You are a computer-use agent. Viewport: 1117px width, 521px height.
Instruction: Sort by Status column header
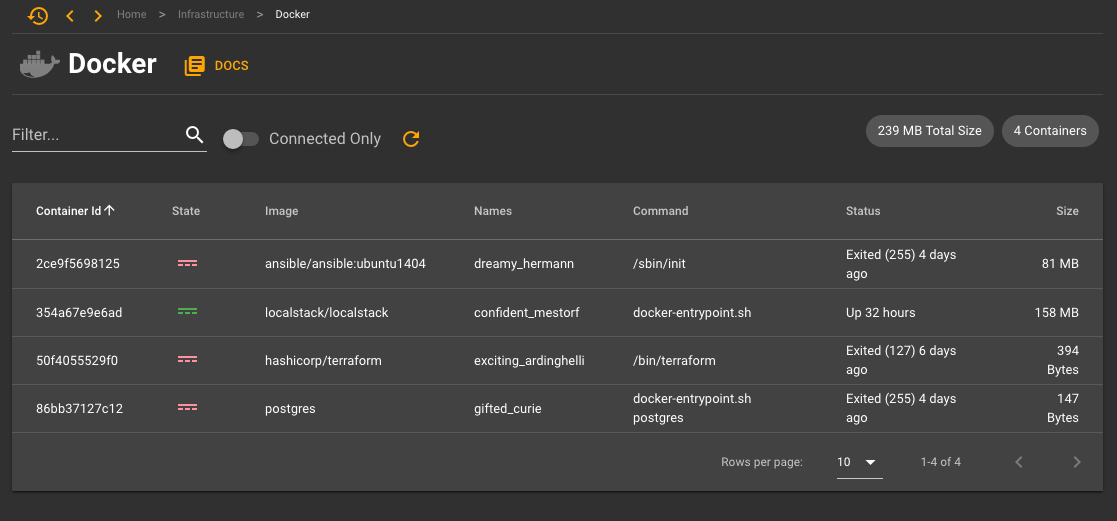[863, 211]
